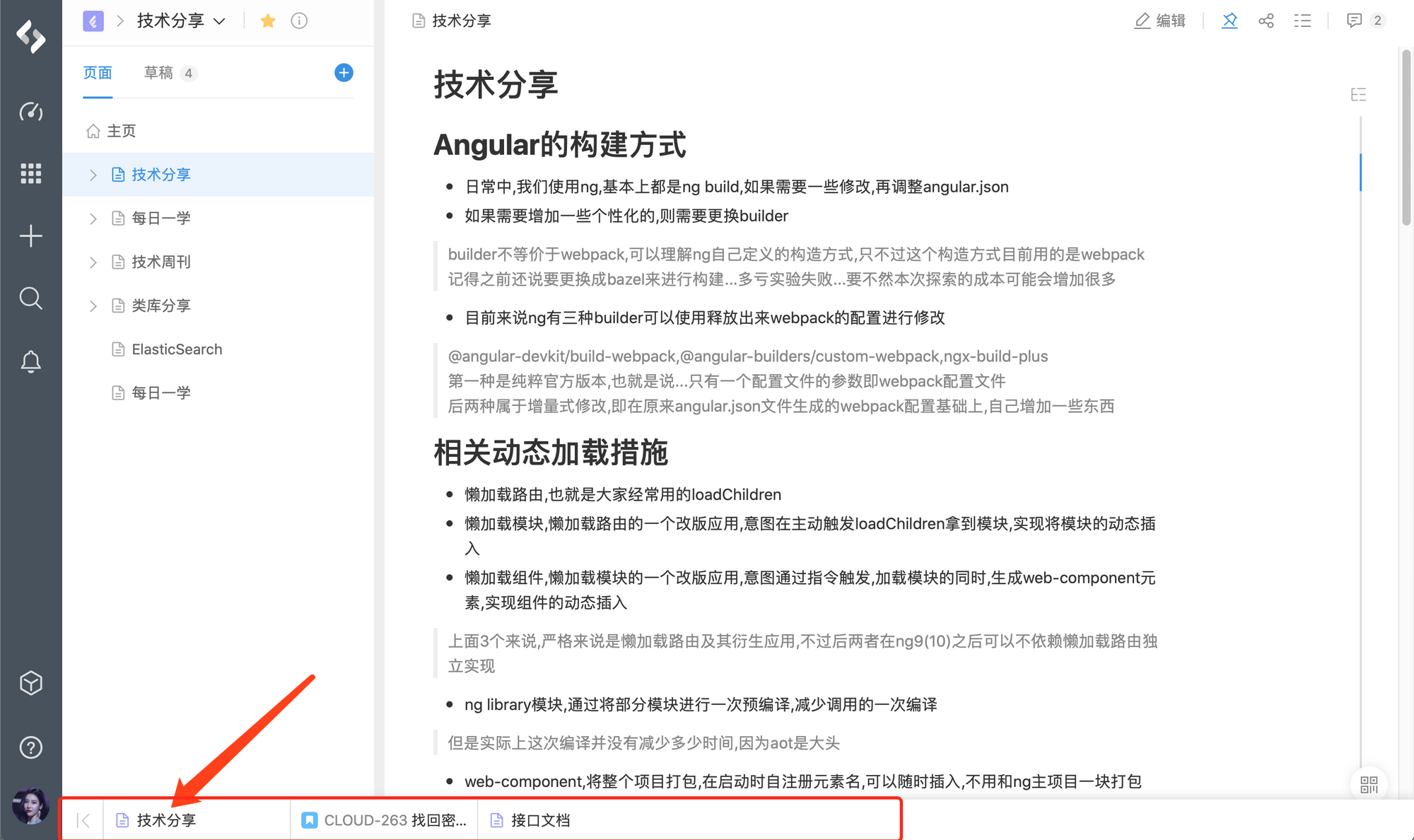This screenshot has width=1414, height=840.
Task: Open the QR code icon
Action: coord(1369,784)
